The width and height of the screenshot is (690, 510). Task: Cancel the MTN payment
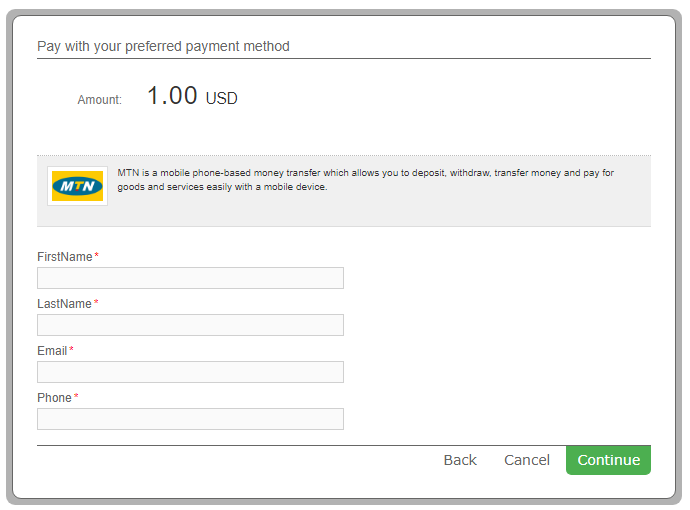[x=527, y=460]
